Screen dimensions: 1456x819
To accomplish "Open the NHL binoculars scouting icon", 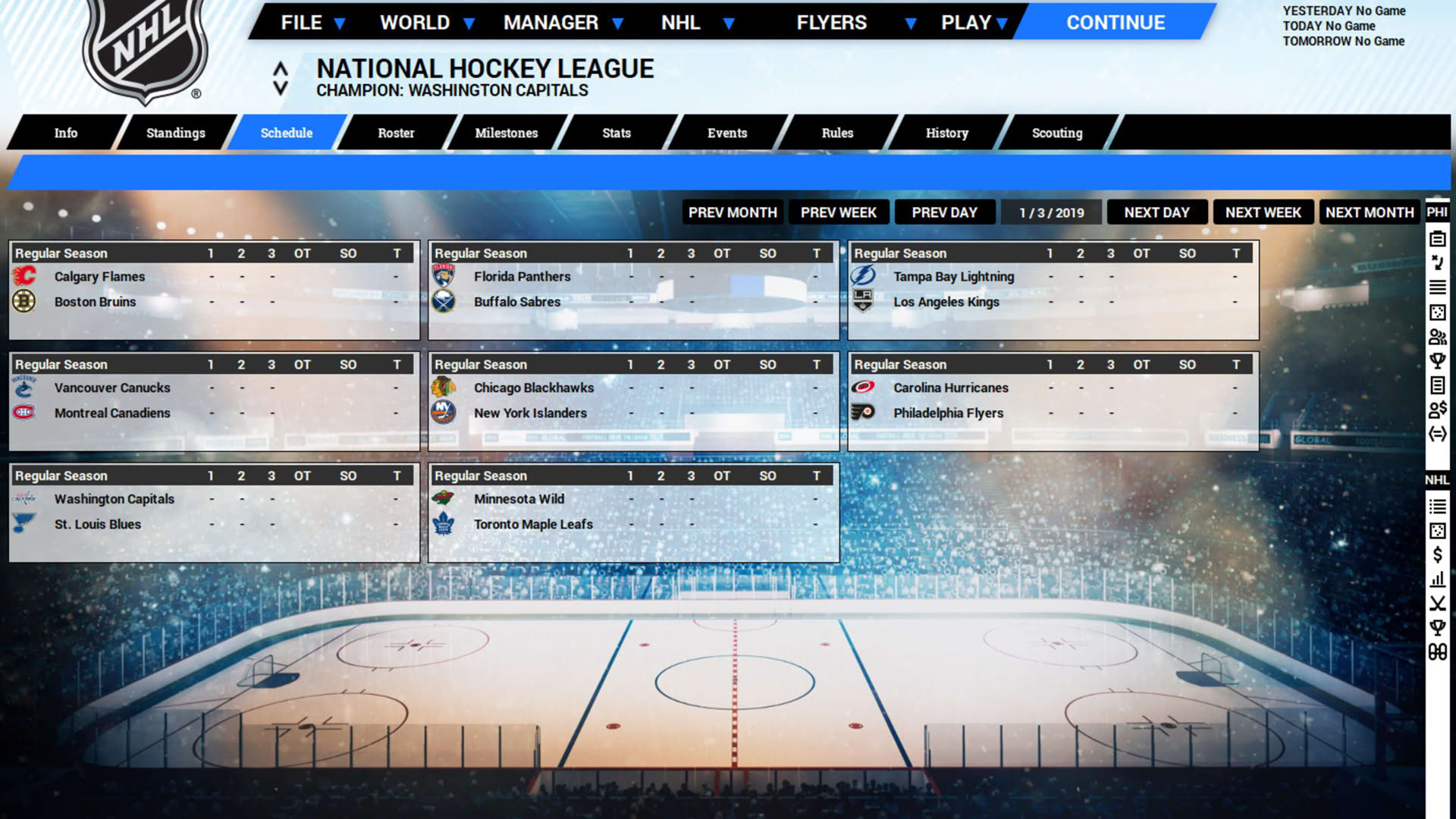I will [1437, 652].
